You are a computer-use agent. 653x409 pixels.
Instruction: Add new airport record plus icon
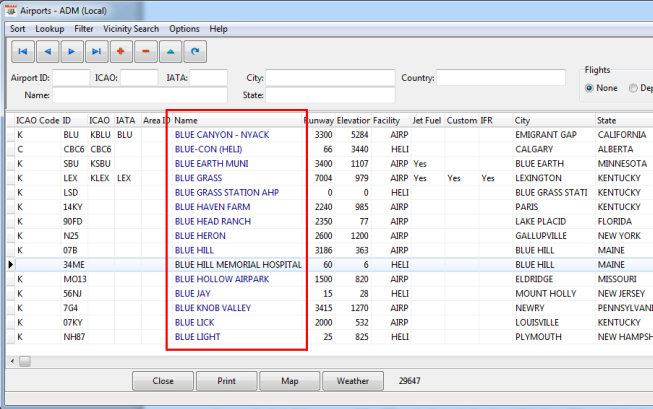click(x=121, y=52)
